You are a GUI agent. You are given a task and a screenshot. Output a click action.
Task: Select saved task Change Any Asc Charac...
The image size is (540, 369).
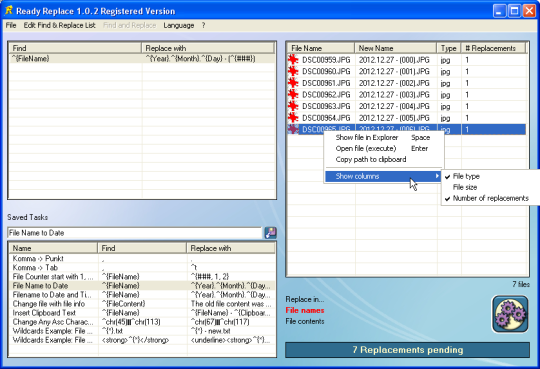click(x=142, y=322)
